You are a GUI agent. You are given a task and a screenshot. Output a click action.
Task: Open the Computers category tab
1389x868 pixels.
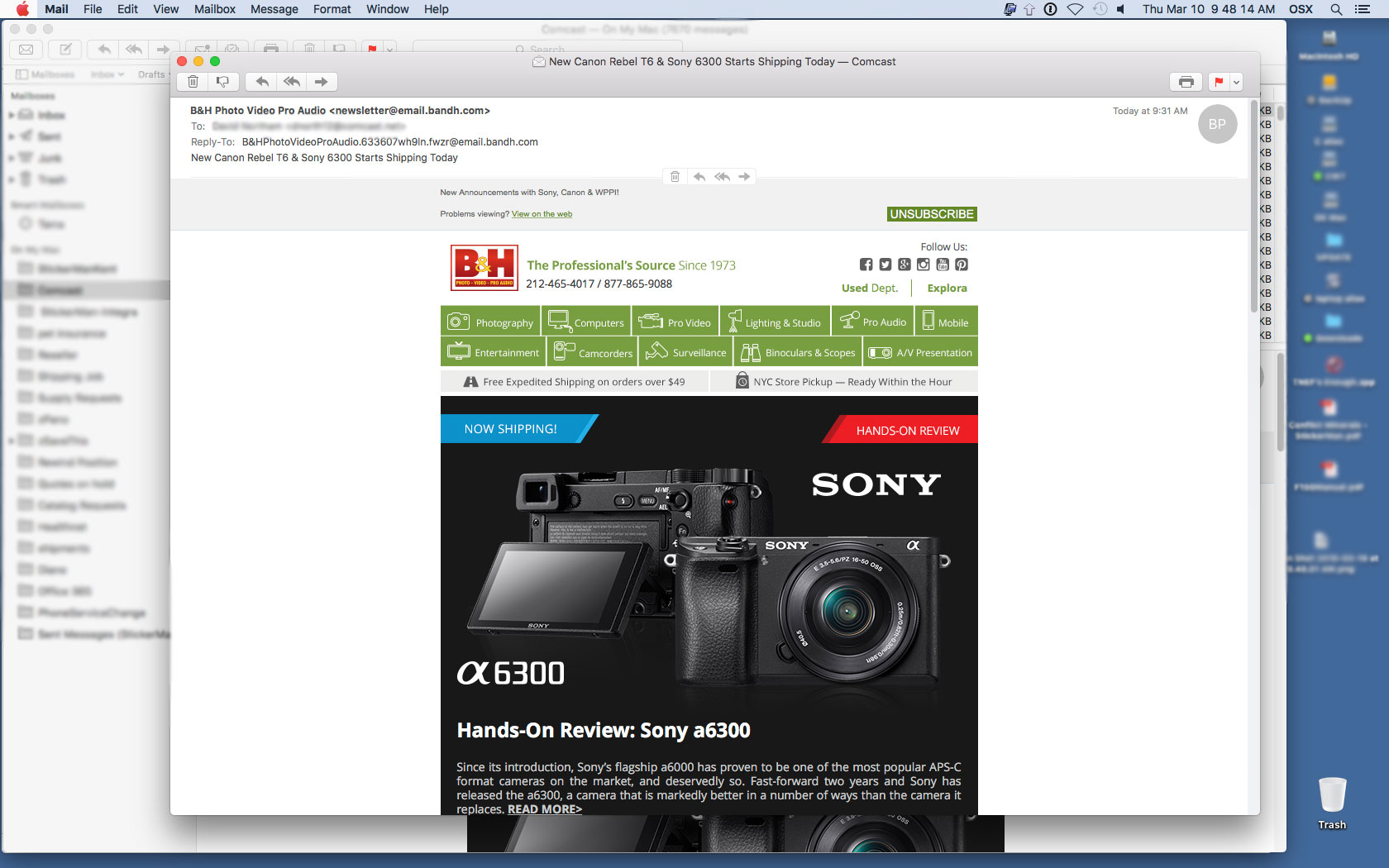(586, 322)
